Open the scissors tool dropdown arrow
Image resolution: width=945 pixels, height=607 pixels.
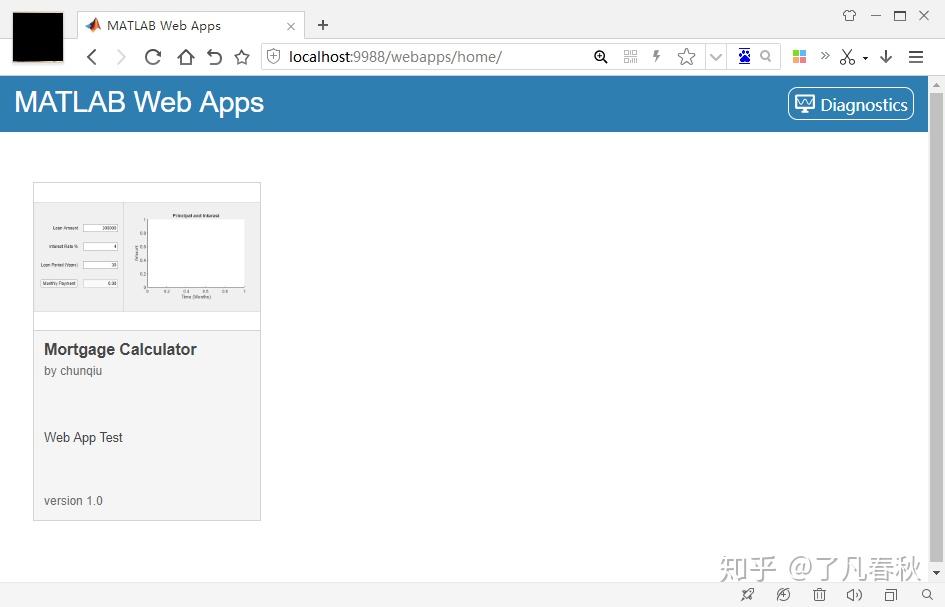tap(865, 58)
